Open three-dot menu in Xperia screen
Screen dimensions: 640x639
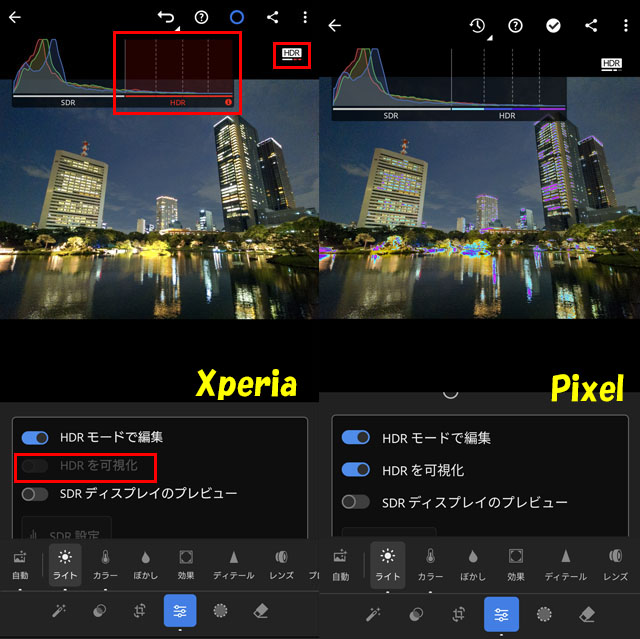pos(305,17)
